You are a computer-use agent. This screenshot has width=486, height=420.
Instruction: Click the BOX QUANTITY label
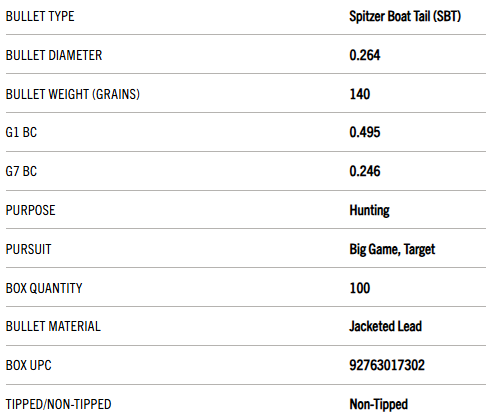coord(44,289)
